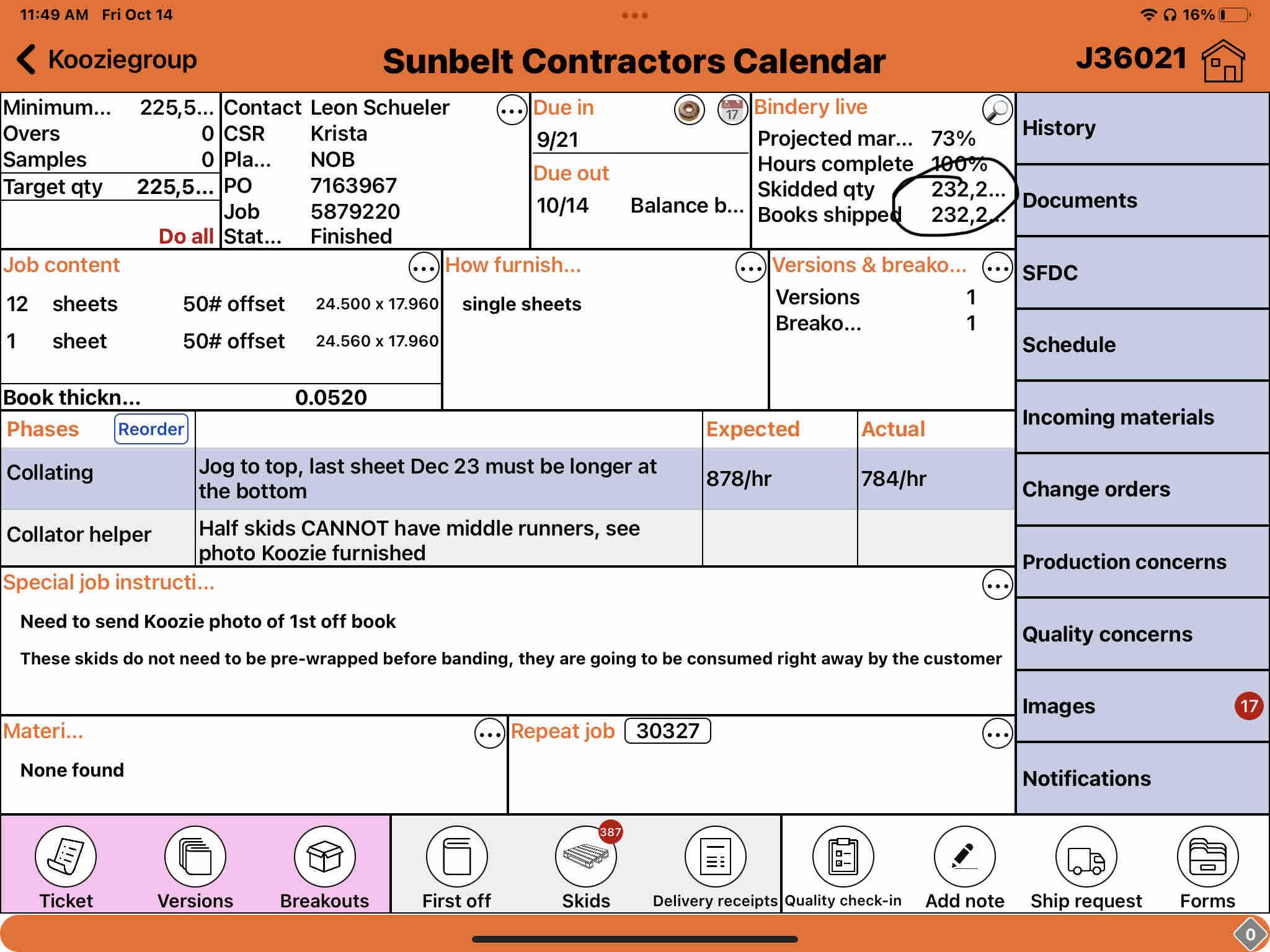Open Skids pallet icon with 387 badge
Image resolution: width=1270 pixels, height=952 pixels.
(x=585, y=857)
